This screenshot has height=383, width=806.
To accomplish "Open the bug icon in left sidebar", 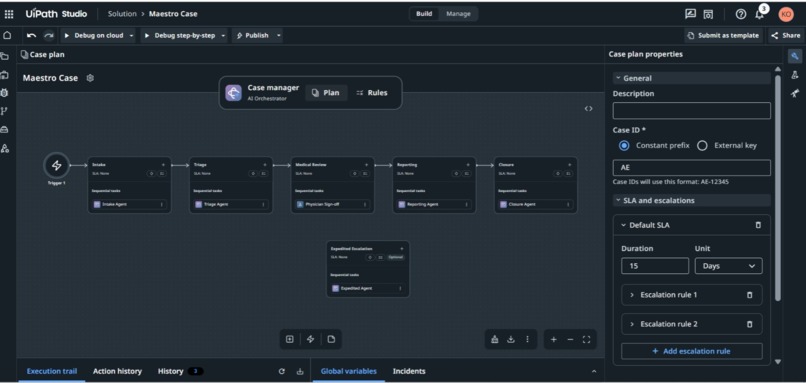I will point(5,93).
